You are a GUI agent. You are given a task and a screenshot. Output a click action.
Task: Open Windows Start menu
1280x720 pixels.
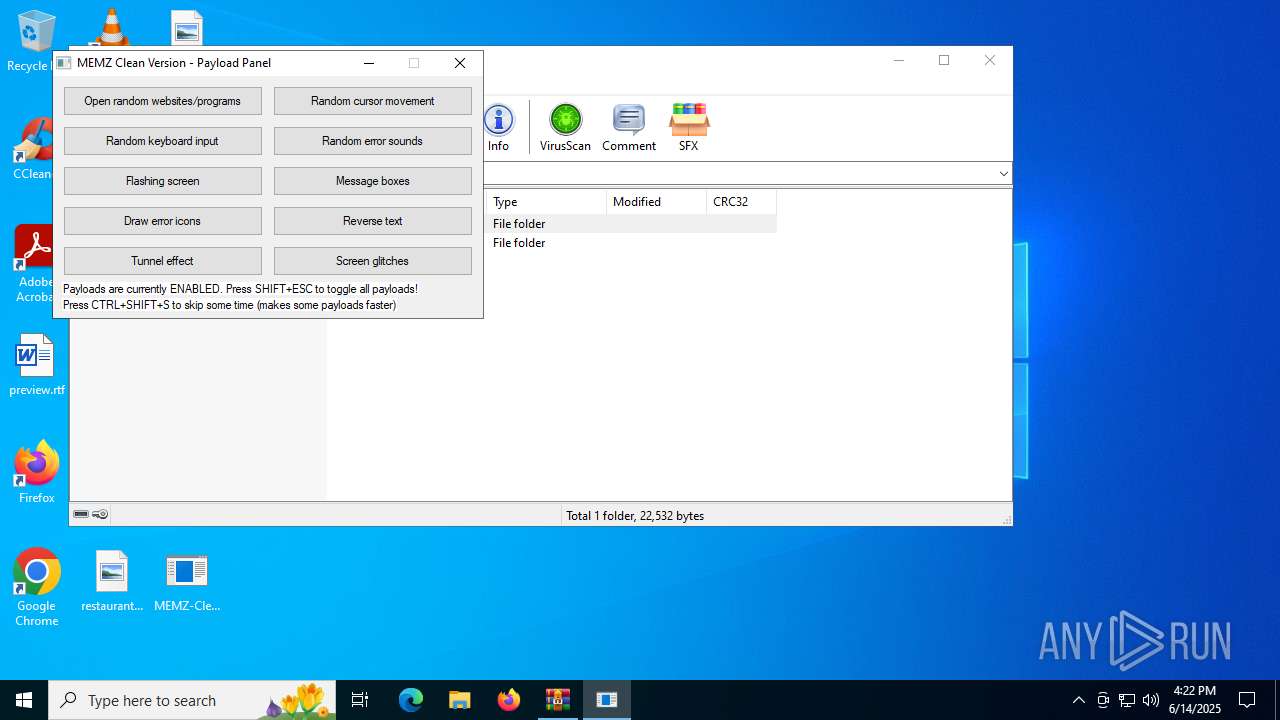point(24,700)
